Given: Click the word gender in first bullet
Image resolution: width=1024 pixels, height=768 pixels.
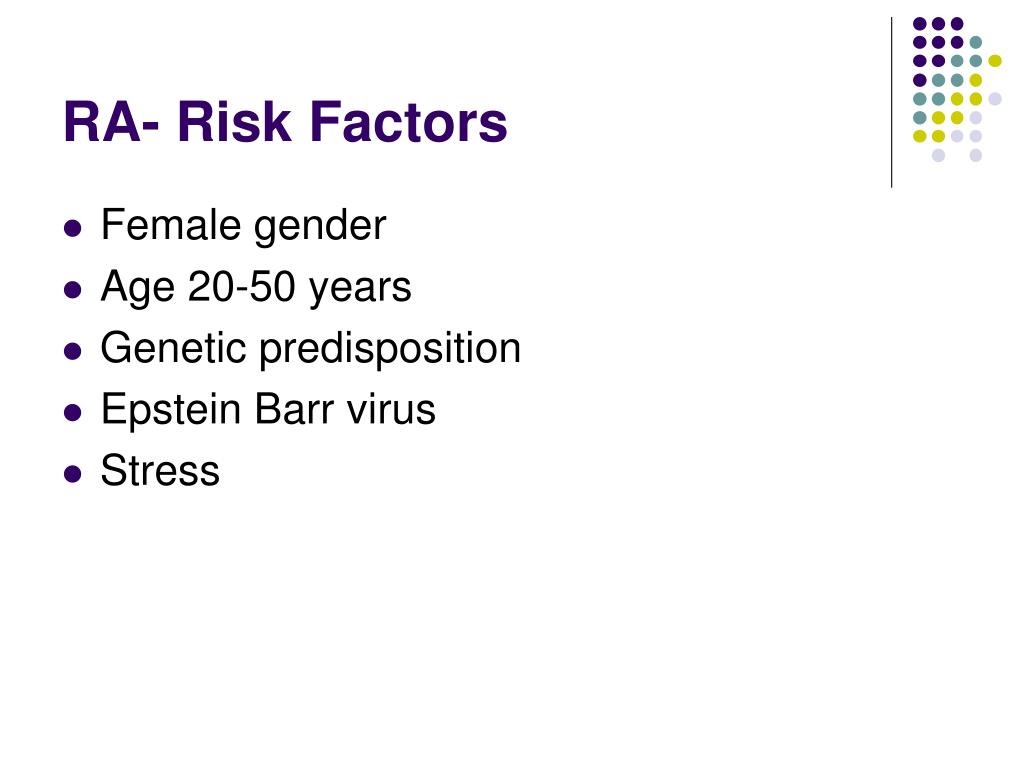Looking at the screenshot, I should coord(320,227).
